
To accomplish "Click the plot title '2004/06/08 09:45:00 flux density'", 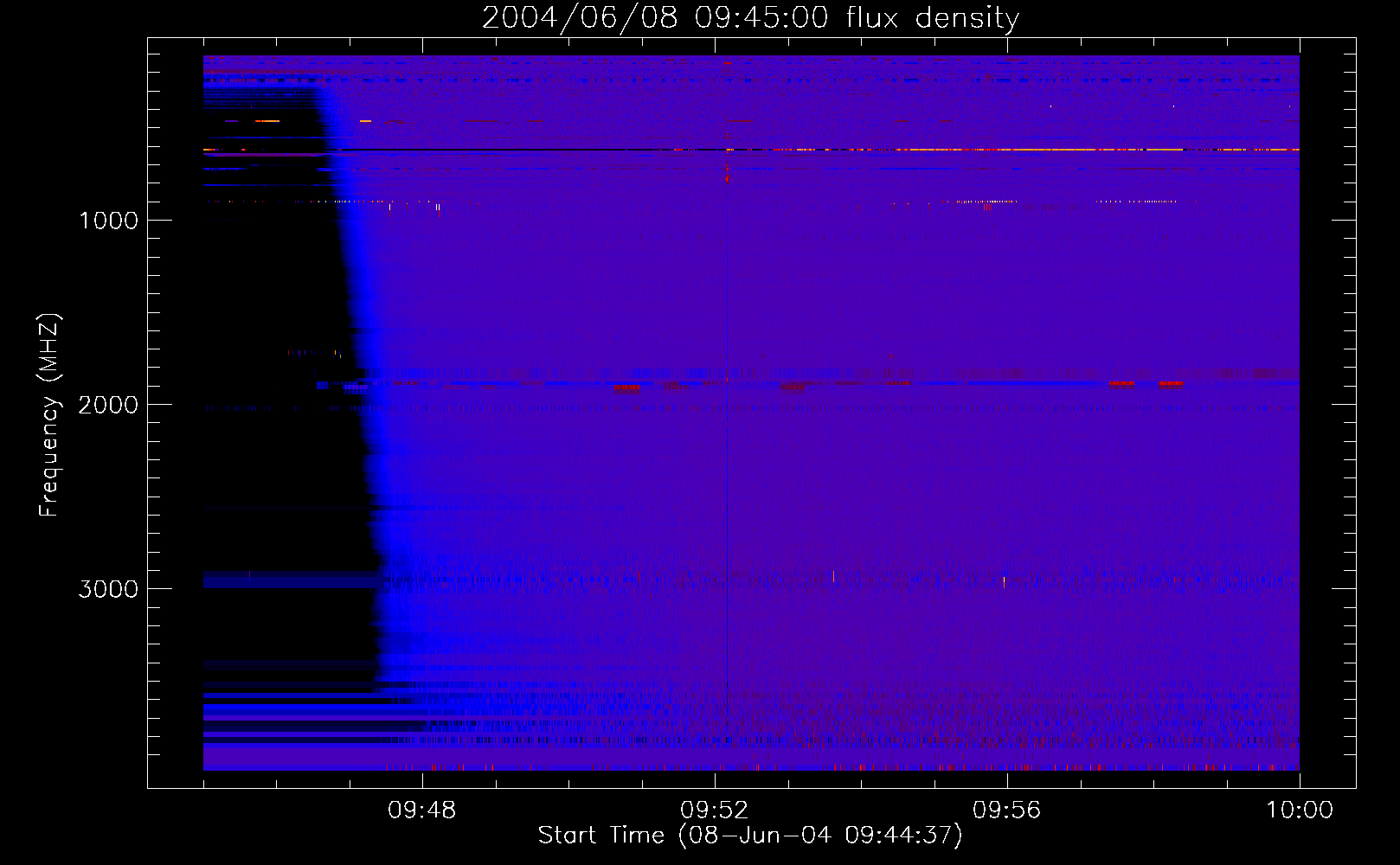I will [750, 17].
